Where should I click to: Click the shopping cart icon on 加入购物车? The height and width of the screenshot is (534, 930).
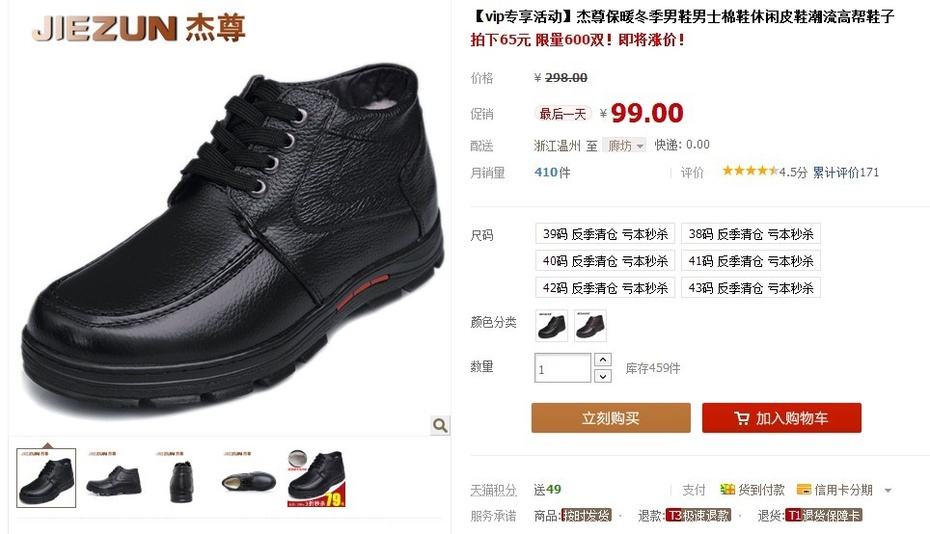(741, 418)
